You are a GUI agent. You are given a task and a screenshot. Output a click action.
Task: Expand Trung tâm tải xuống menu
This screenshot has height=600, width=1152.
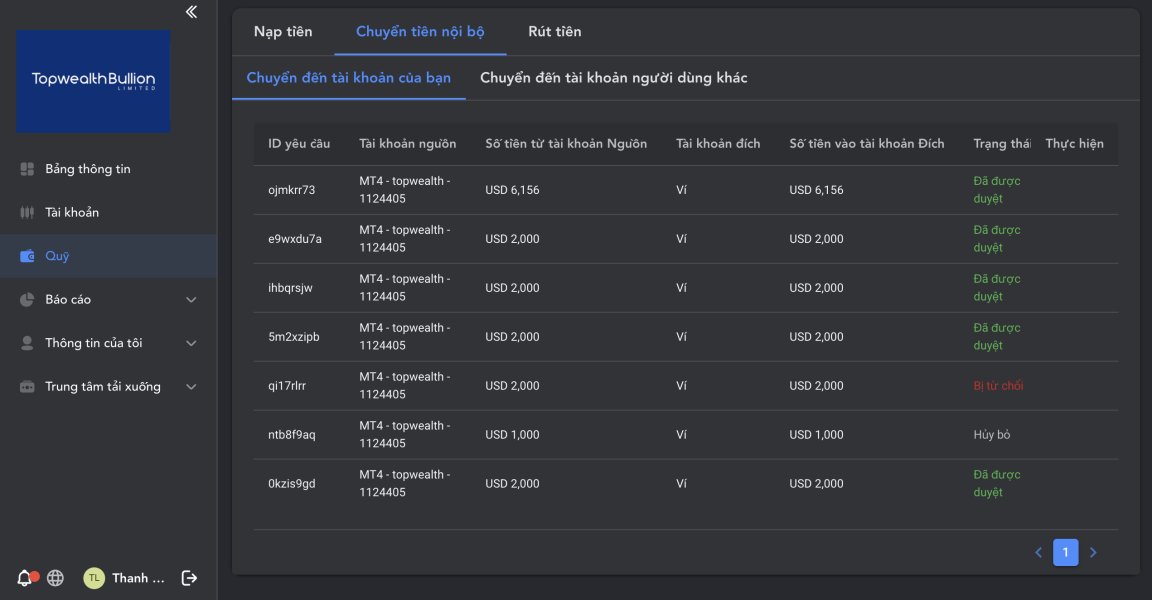tap(191, 387)
